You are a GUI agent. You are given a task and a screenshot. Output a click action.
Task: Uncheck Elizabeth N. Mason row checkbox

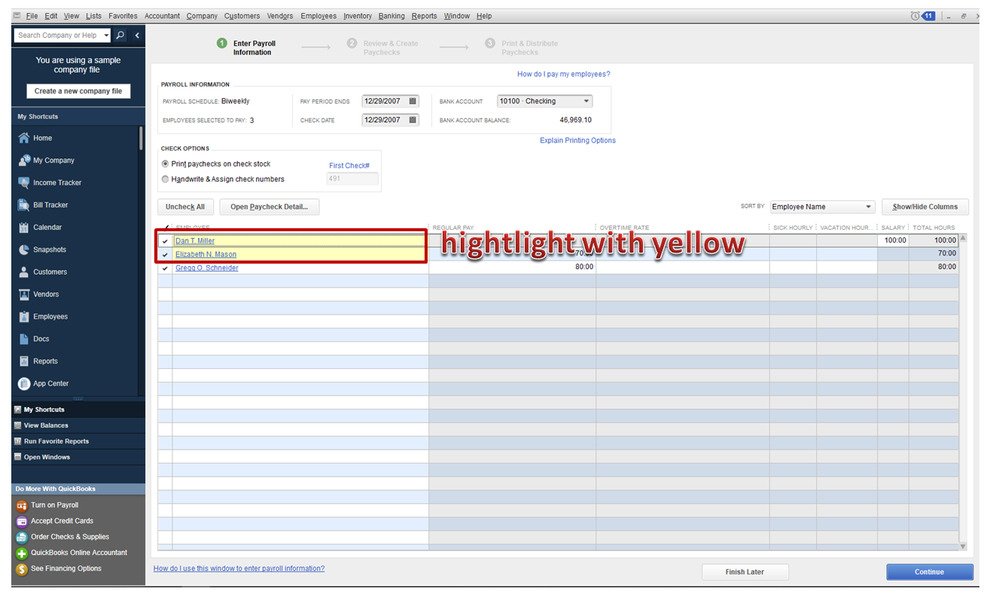[x=165, y=254]
